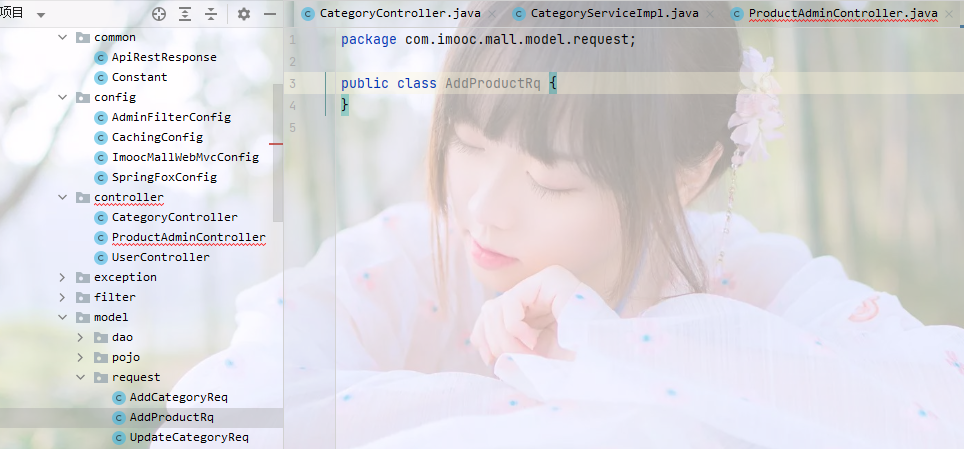Viewport: 964px width, 449px height.
Task: Collapse the common package
Action: point(62,37)
